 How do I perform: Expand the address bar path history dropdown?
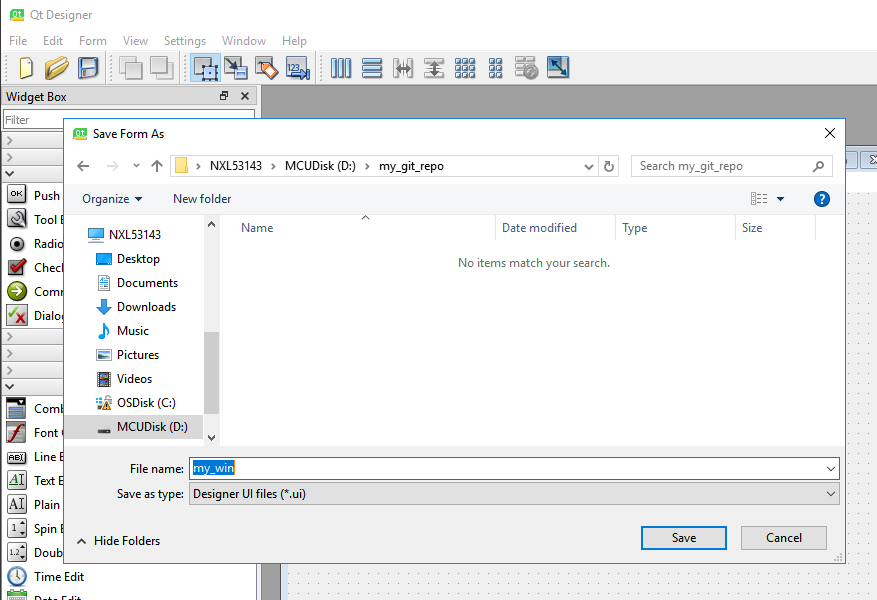[588, 167]
